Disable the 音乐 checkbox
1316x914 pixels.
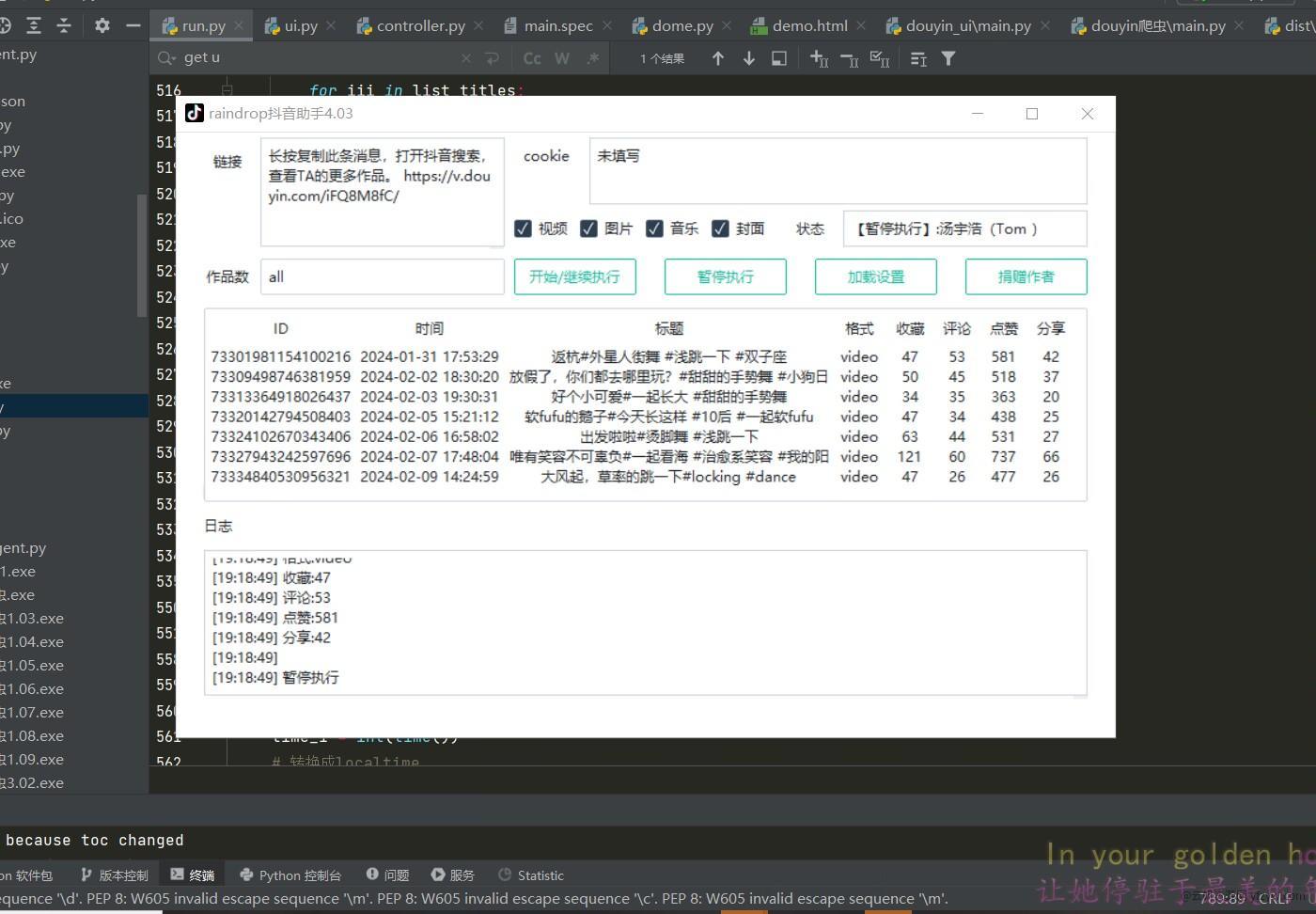(x=655, y=228)
